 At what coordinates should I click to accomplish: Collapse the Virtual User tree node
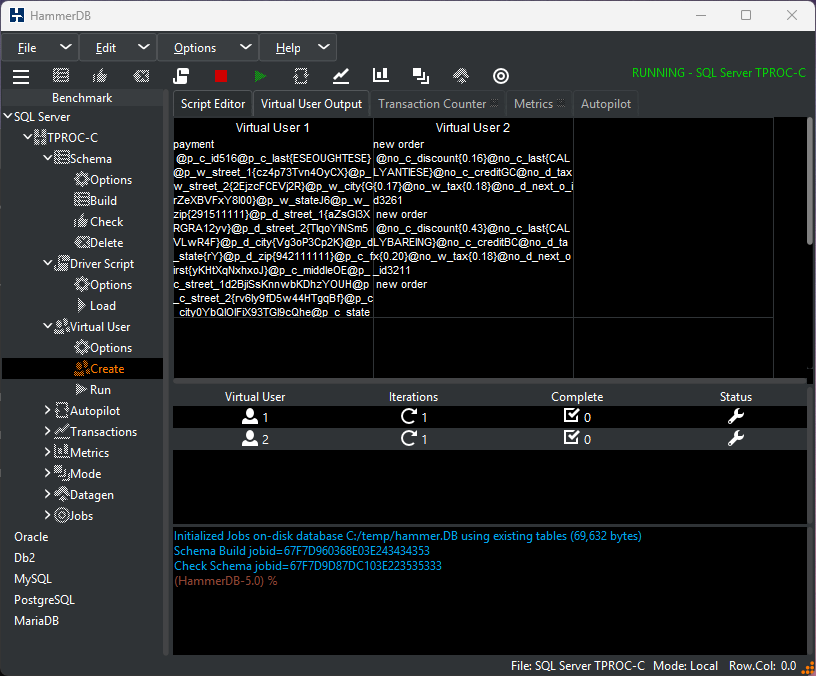pyautogui.click(x=47, y=326)
